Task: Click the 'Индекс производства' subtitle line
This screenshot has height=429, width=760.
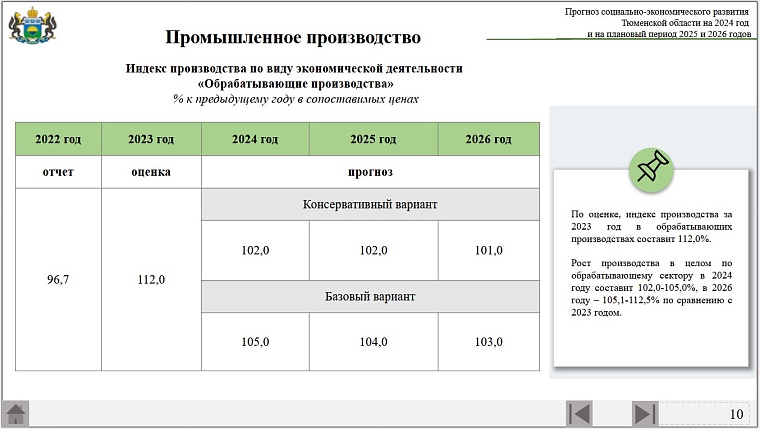Action: click(x=294, y=68)
